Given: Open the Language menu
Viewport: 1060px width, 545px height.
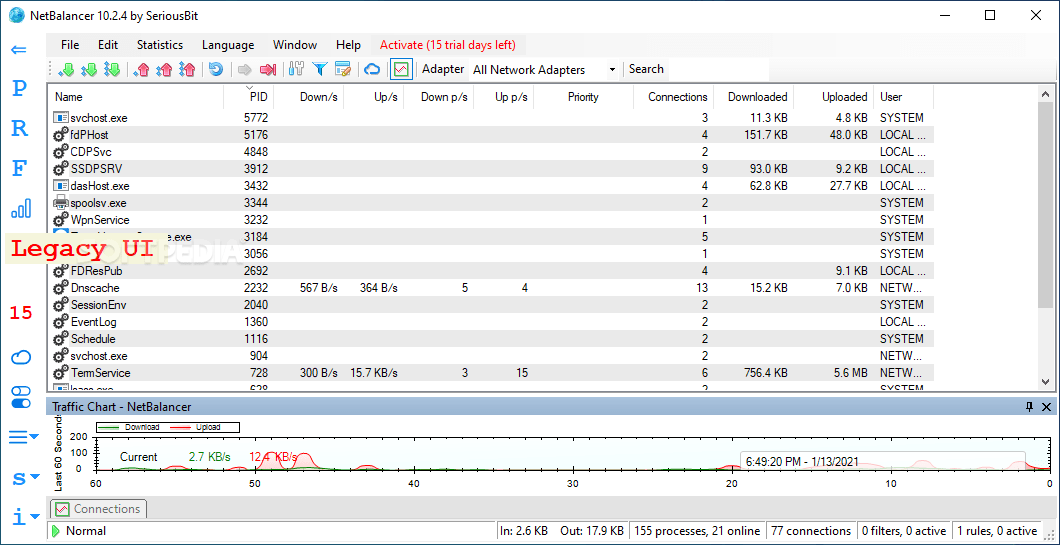Looking at the screenshot, I should (x=228, y=45).
